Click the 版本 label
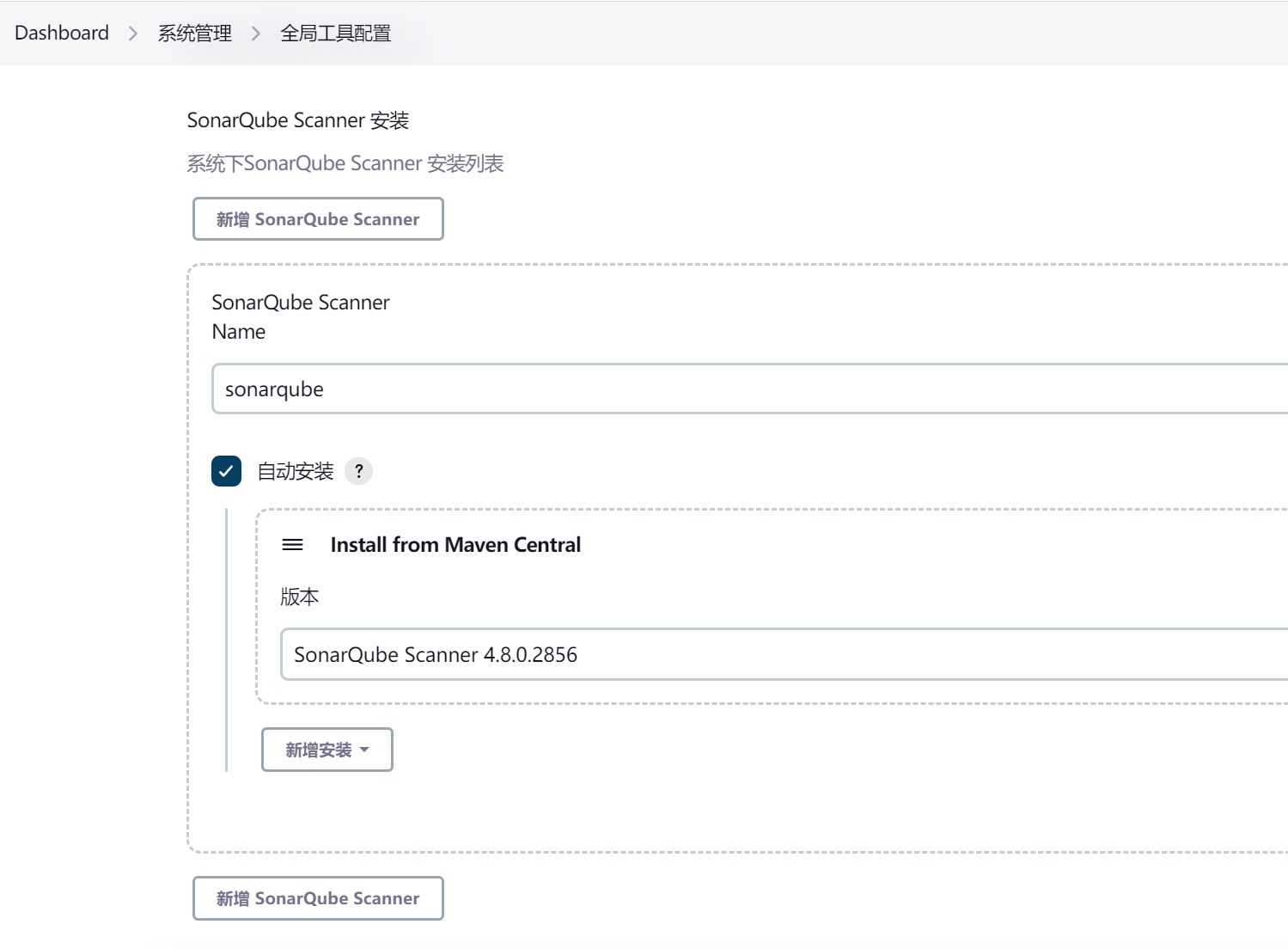Viewport: 1288px width, 949px height. pos(300,597)
